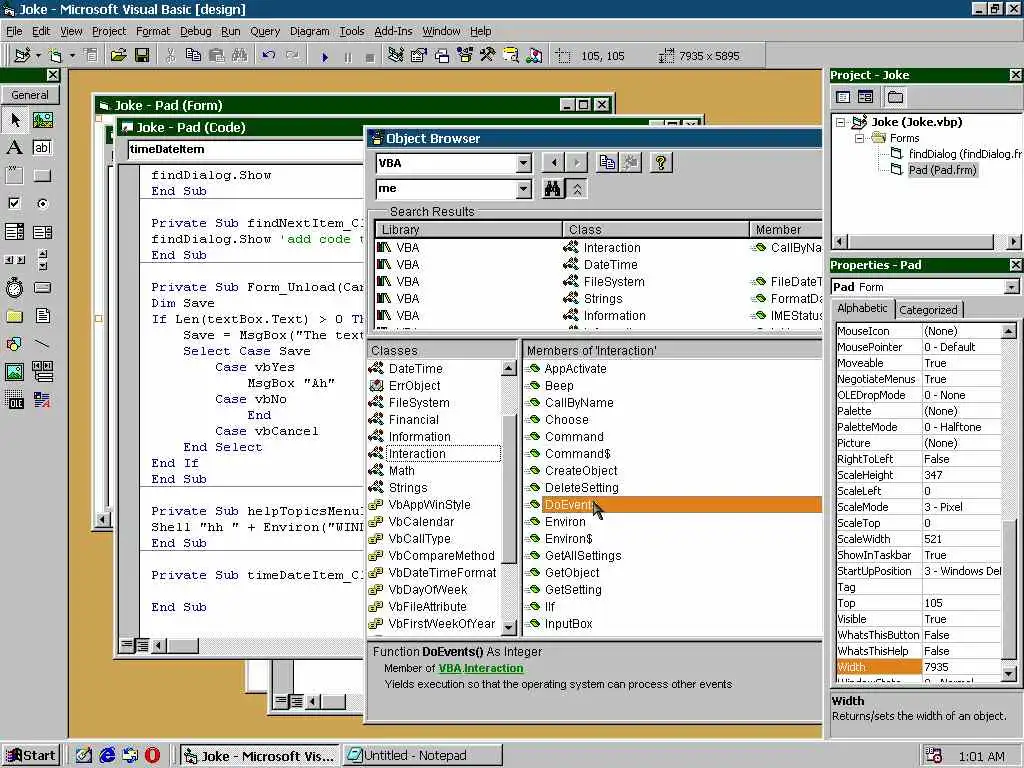Click the Toolbox hammer-and-wrench toolbar icon
The width and height of the screenshot is (1024, 768).
[x=487, y=56]
